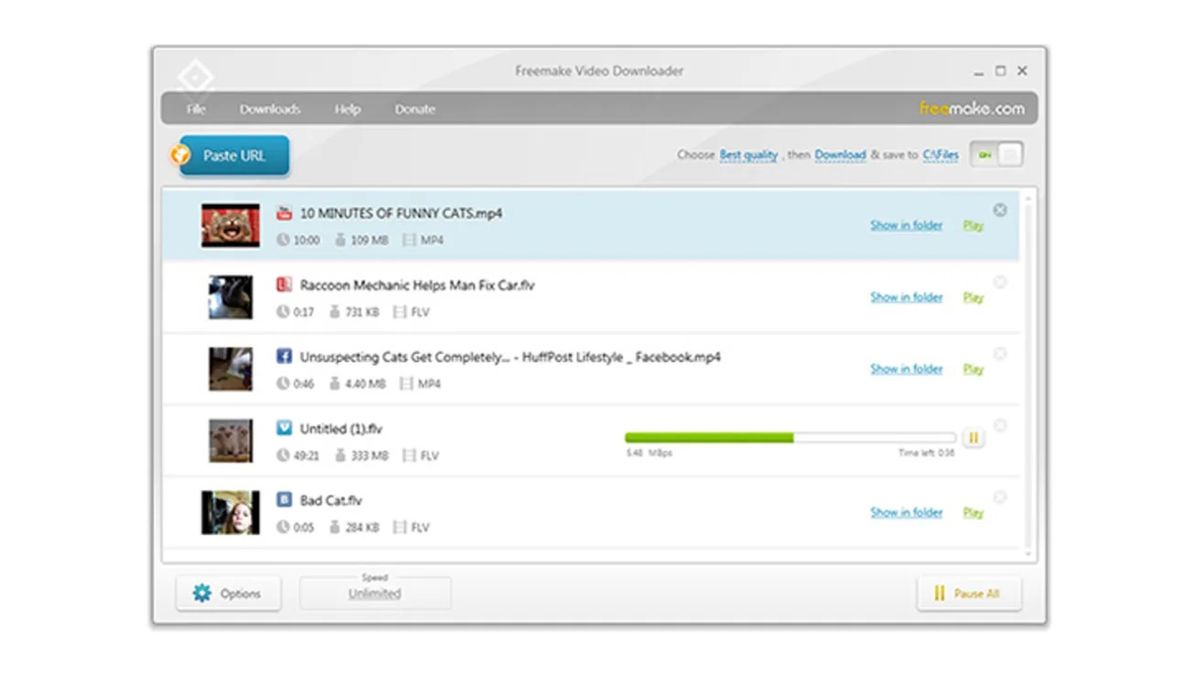Open Options with the gear button
Screen dimensions: 1200x675
[x=228, y=594]
